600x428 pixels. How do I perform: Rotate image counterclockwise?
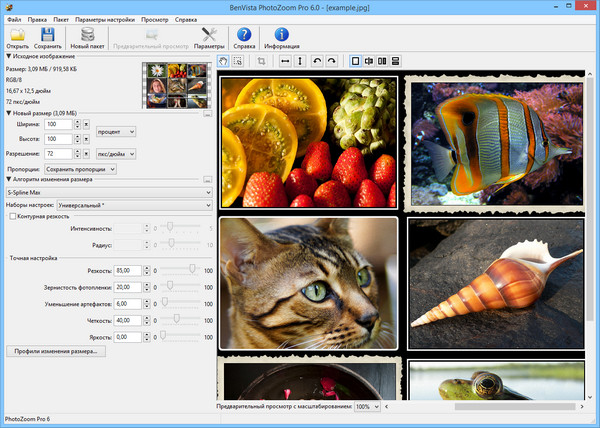coord(317,61)
